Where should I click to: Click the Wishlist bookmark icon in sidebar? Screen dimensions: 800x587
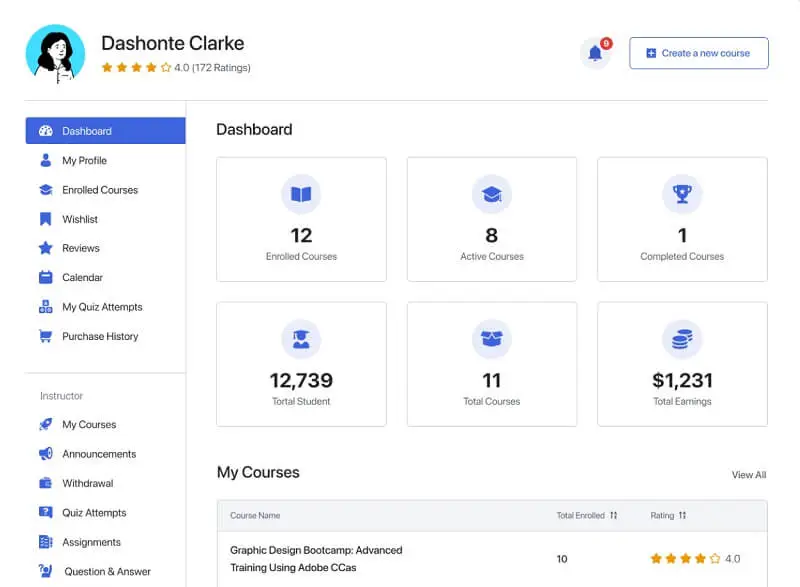pos(45,219)
